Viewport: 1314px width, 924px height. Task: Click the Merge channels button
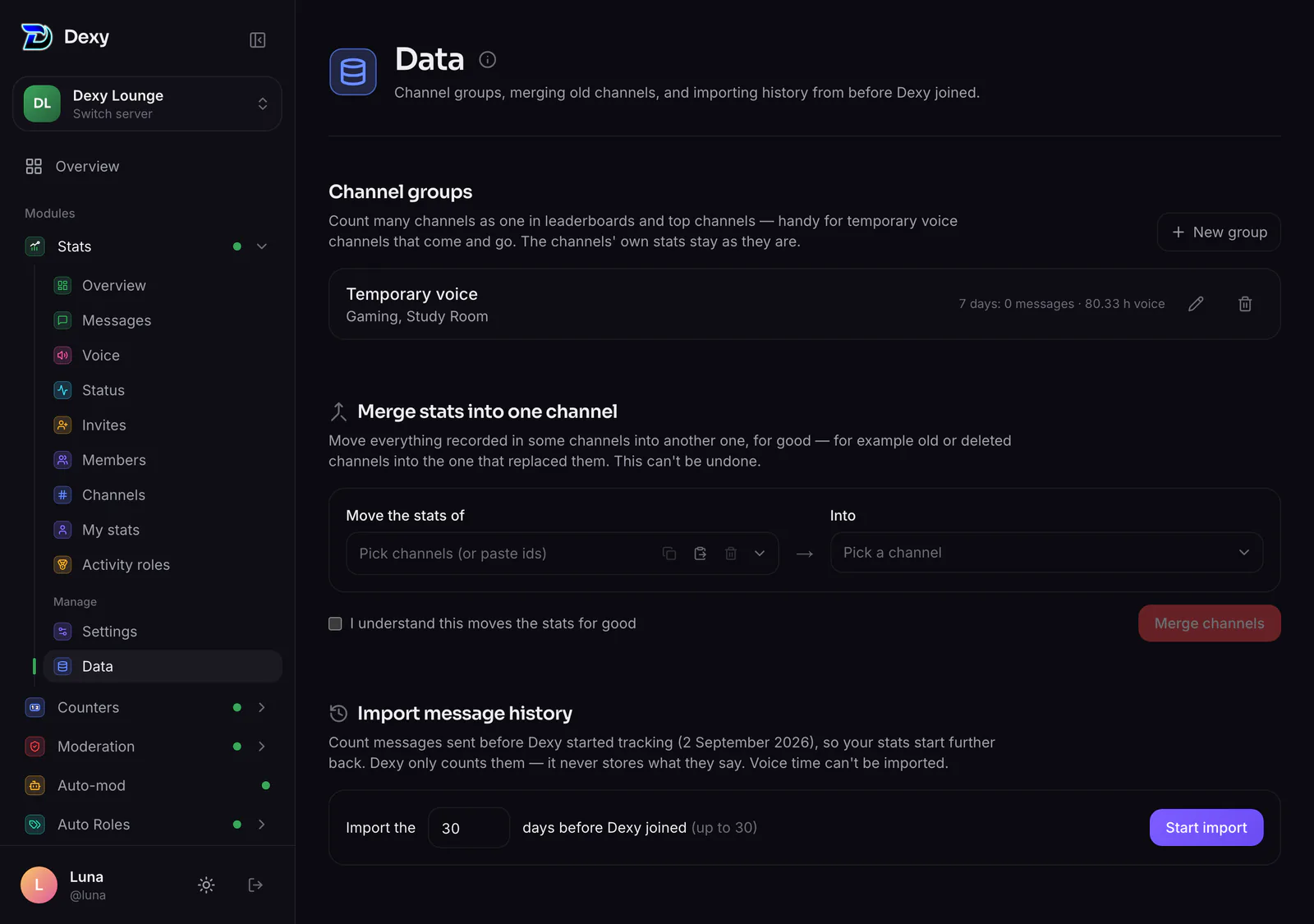click(x=1209, y=623)
